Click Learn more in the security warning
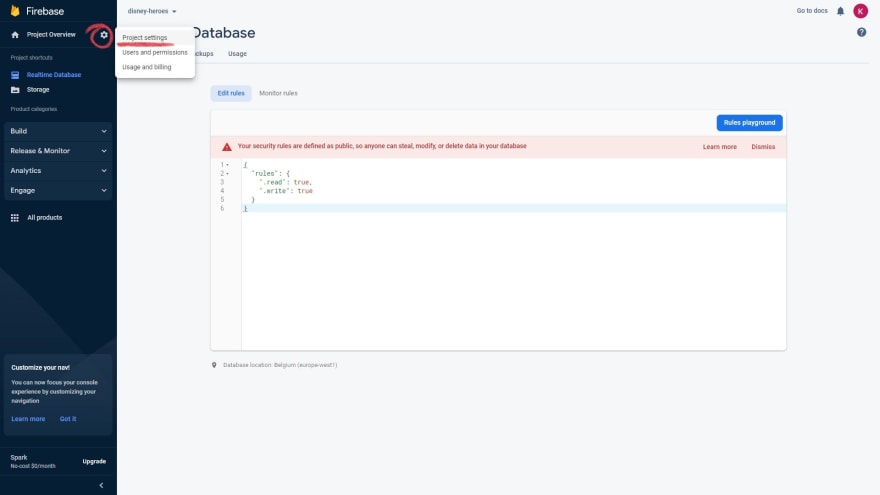Viewport: 880px width, 495px height. [719, 147]
